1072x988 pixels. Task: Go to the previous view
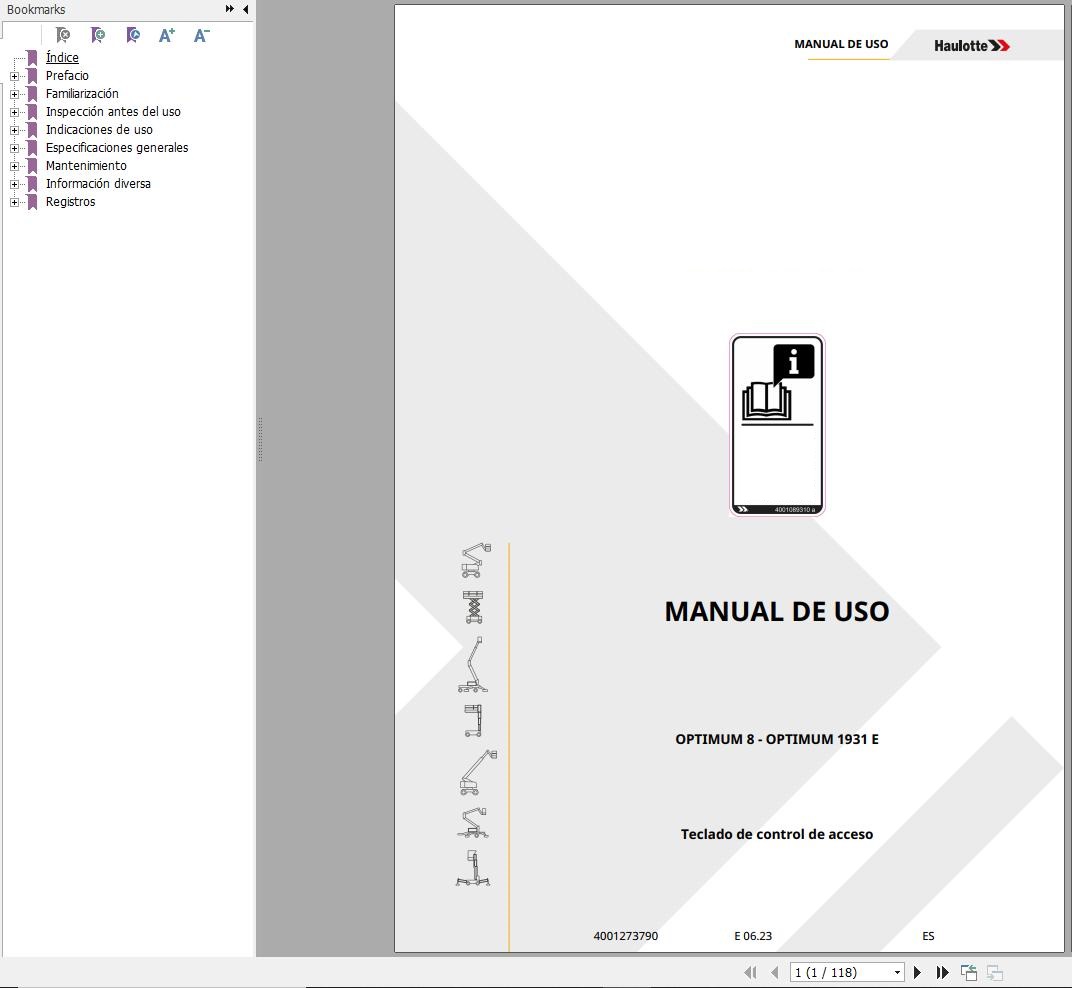tap(968, 971)
